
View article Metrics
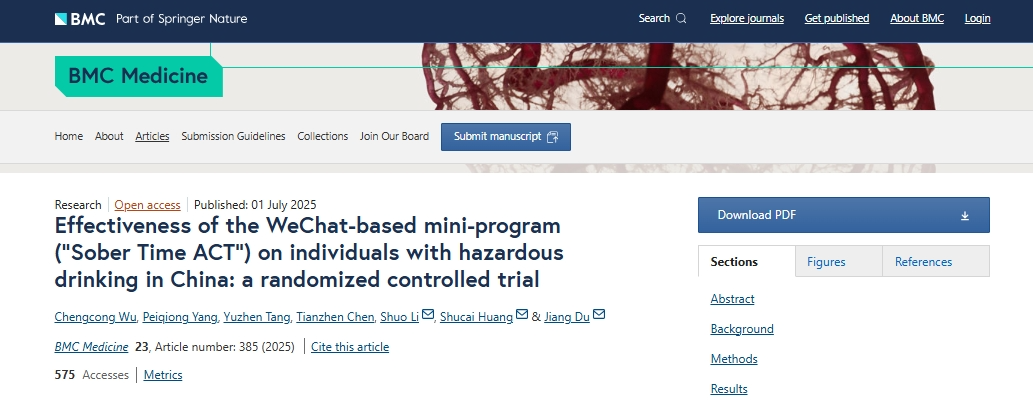click(163, 375)
